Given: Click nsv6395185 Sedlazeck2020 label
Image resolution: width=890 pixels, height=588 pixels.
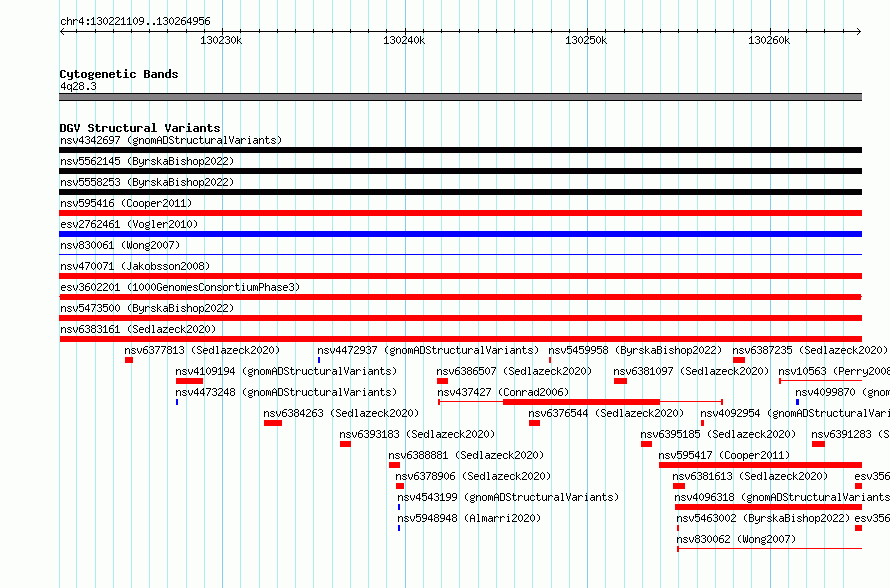Looking at the screenshot, I should (718, 434).
